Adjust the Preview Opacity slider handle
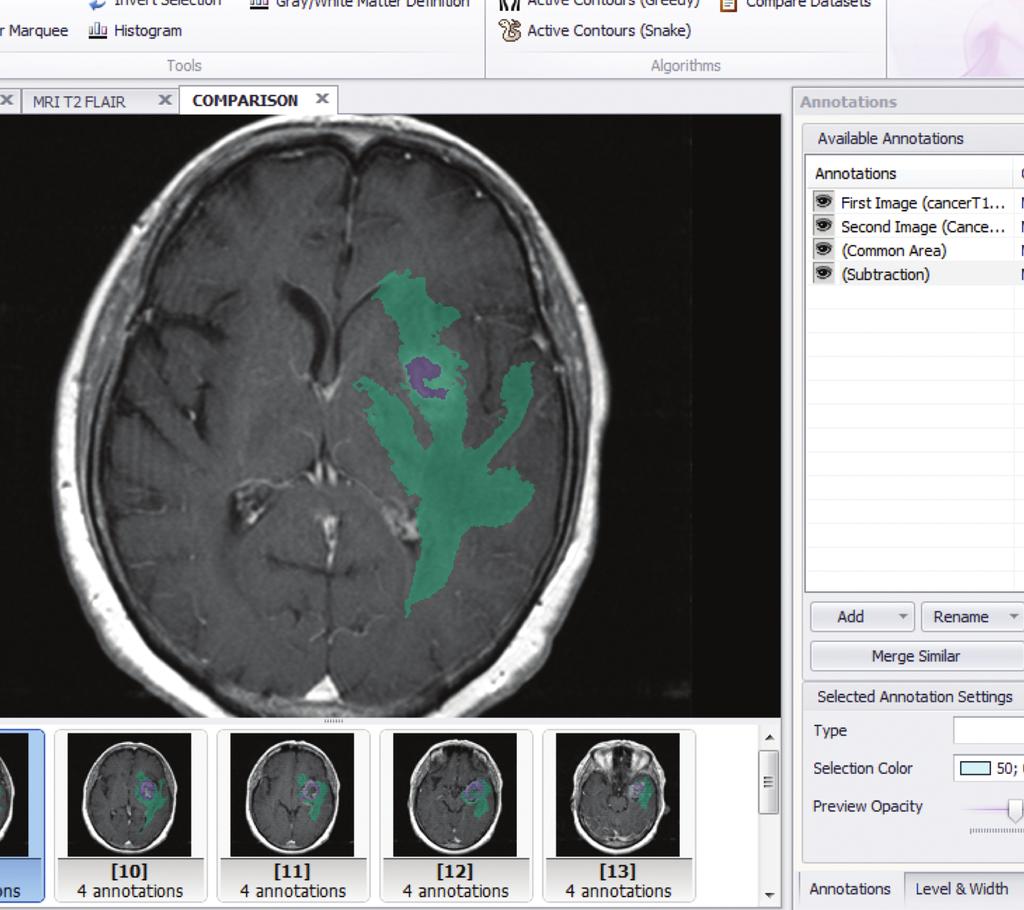The image size is (1024, 910). 1014,810
